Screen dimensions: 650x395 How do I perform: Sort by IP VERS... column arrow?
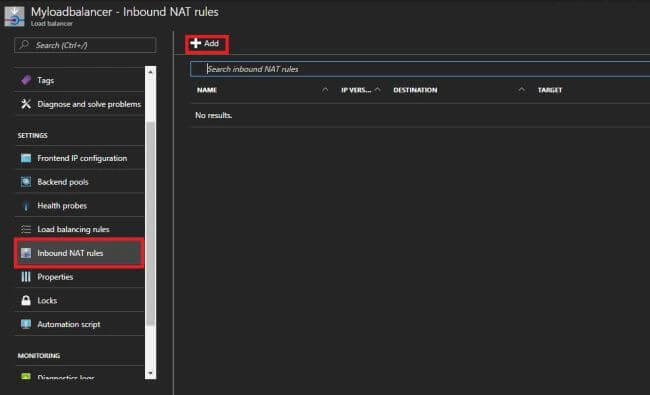(x=377, y=90)
